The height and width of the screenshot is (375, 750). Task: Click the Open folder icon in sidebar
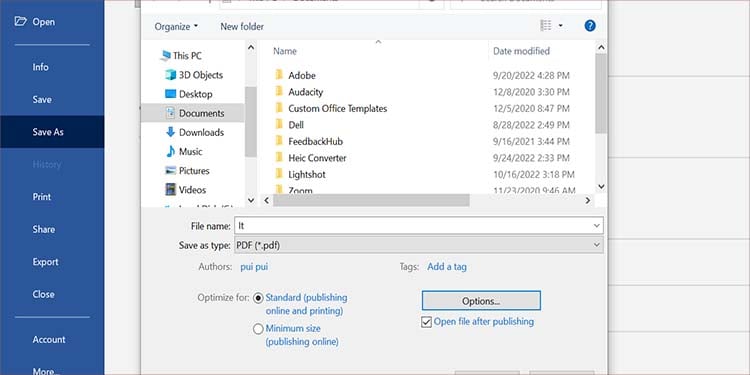point(21,21)
